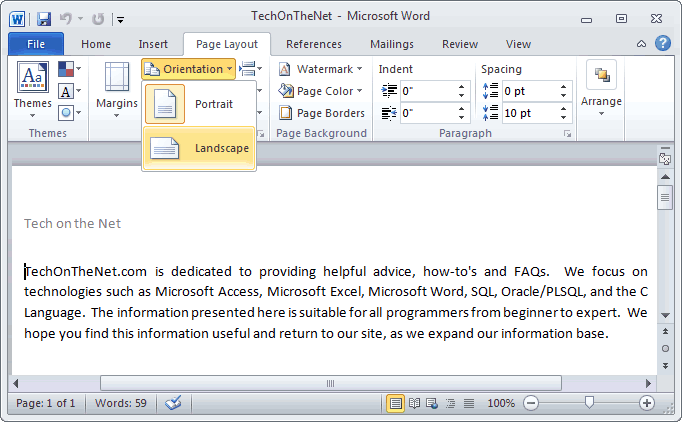Open the Arrange menu
This screenshot has width=682, height=422.
[x=601, y=88]
